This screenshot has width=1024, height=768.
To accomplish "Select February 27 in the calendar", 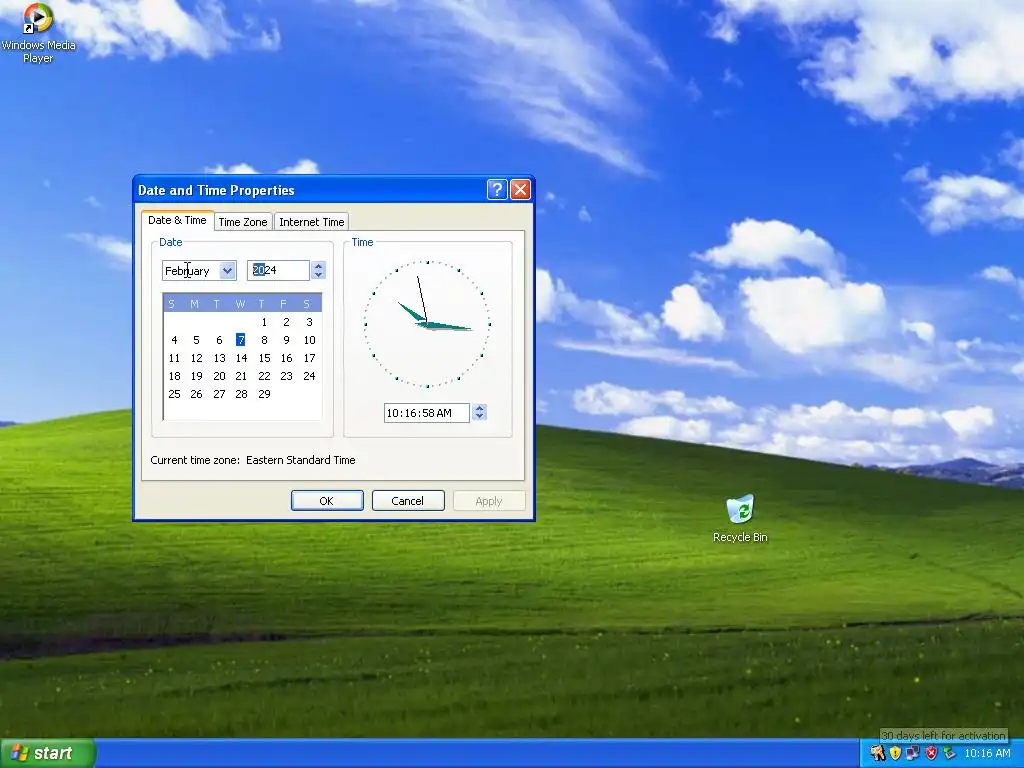I will pyautogui.click(x=219, y=394).
